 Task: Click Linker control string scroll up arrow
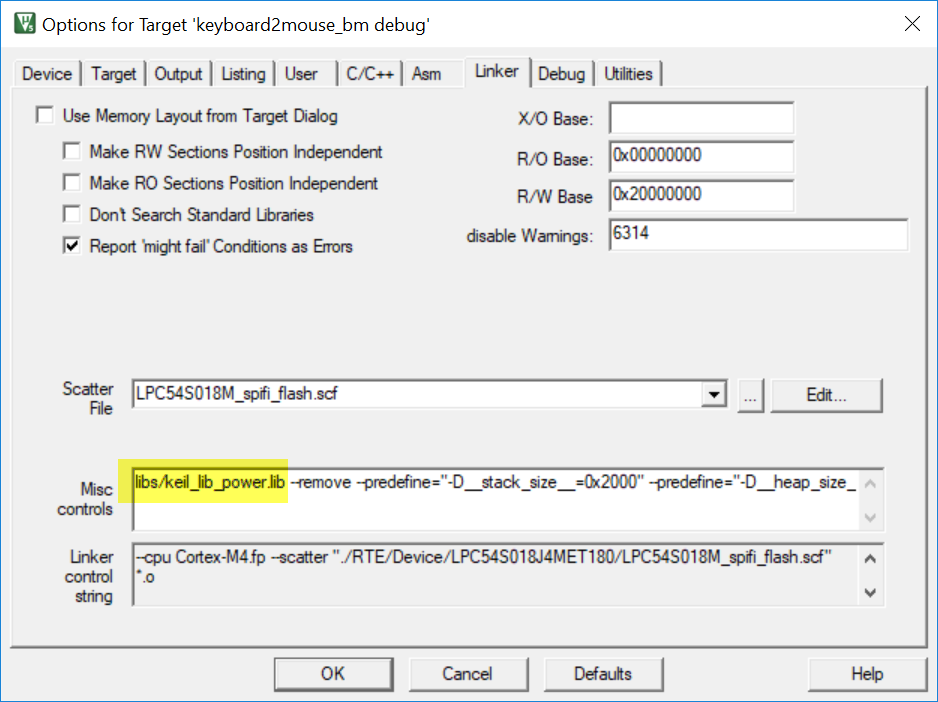pyautogui.click(x=870, y=559)
